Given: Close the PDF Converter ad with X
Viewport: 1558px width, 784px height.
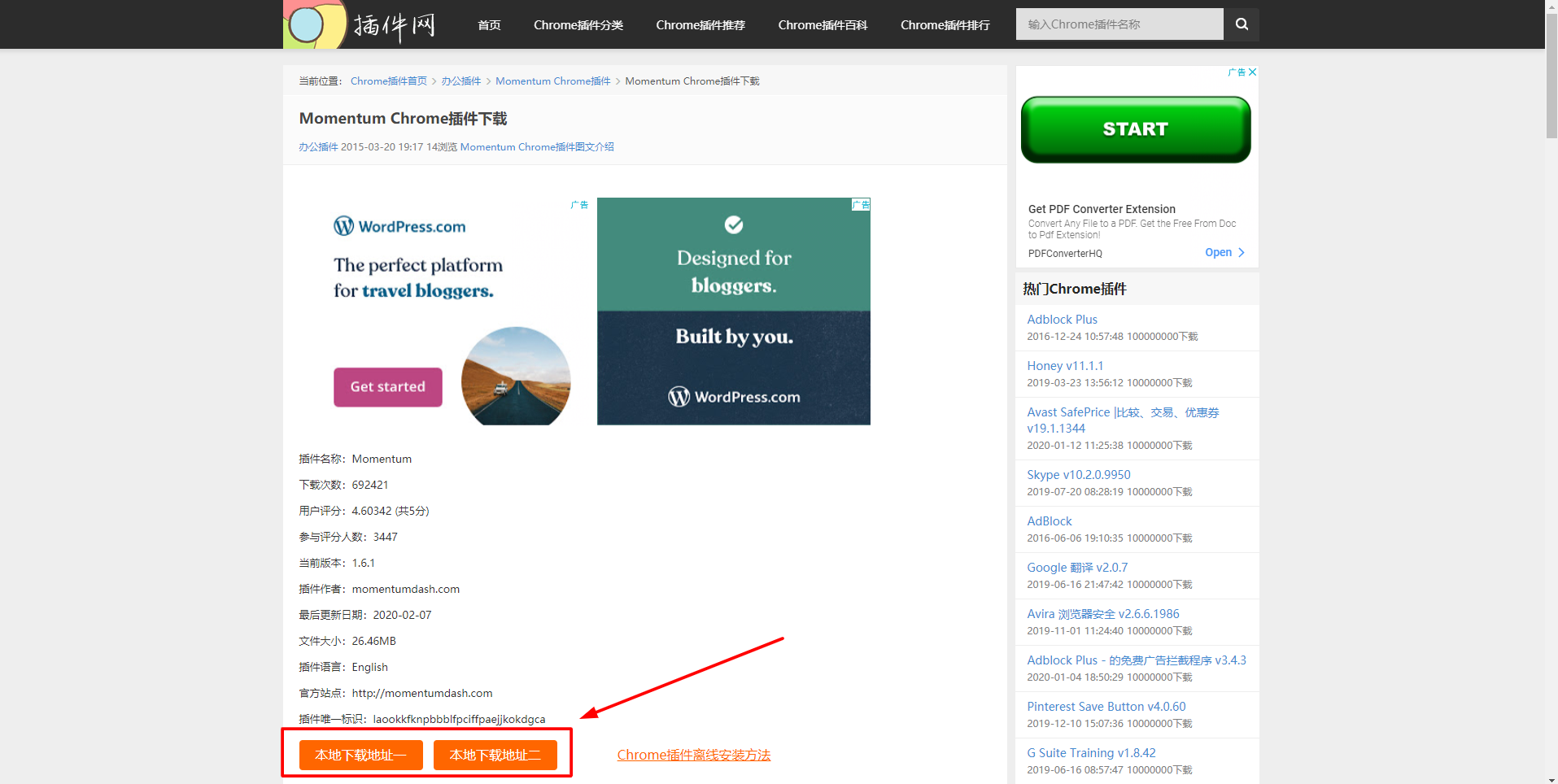Looking at the screenshot, I should (1253, 72).
